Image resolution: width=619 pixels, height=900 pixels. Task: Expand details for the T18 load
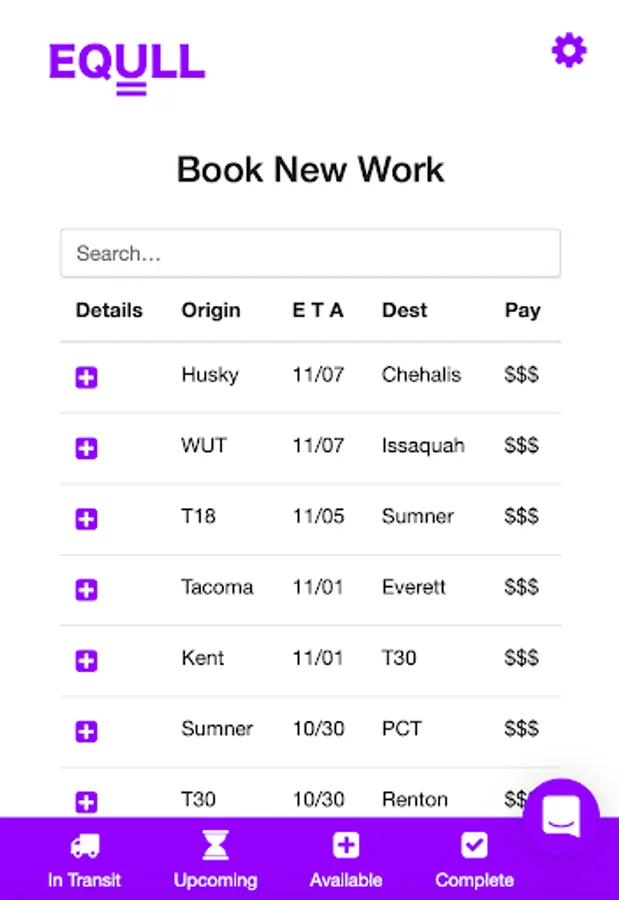[x=87, y=519]
